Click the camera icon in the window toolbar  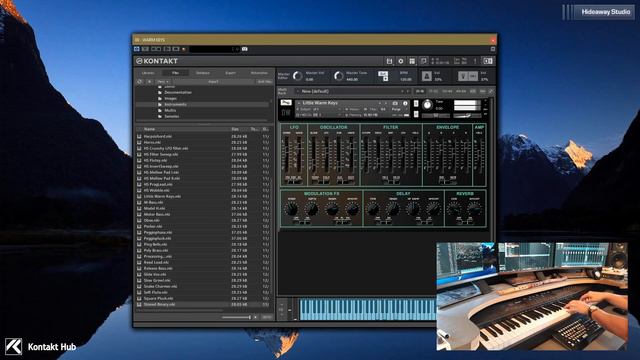(x=244, y=49)
